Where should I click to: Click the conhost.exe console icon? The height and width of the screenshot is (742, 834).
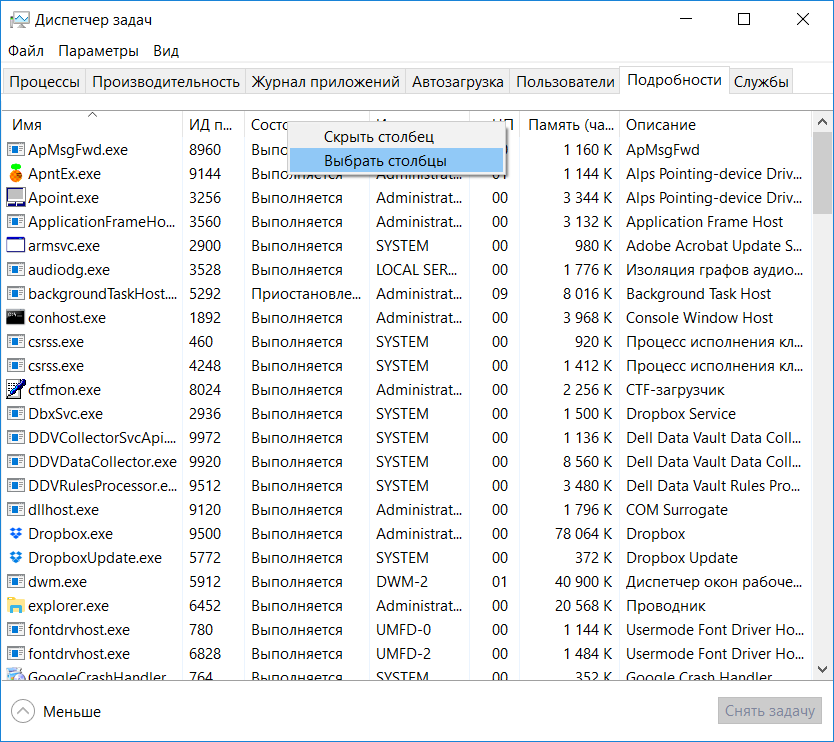[x=16, y=318]
